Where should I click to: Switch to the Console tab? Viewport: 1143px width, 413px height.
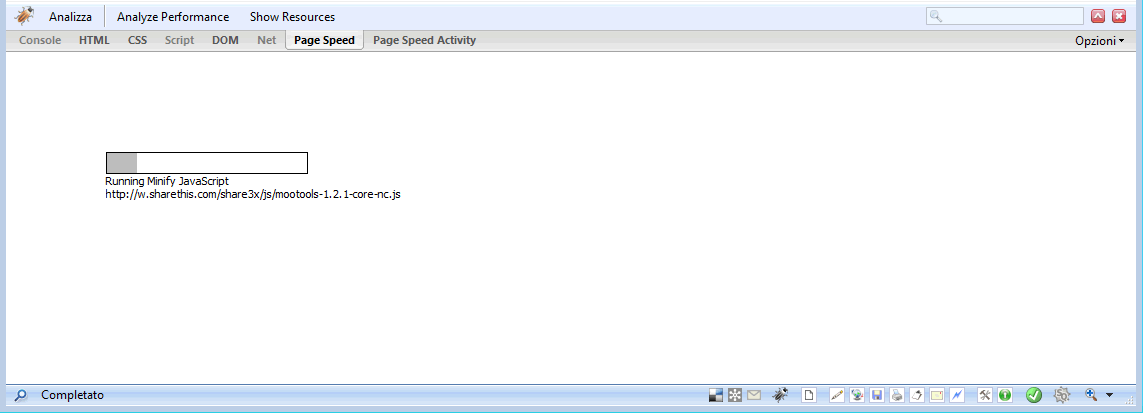point(40,40)
